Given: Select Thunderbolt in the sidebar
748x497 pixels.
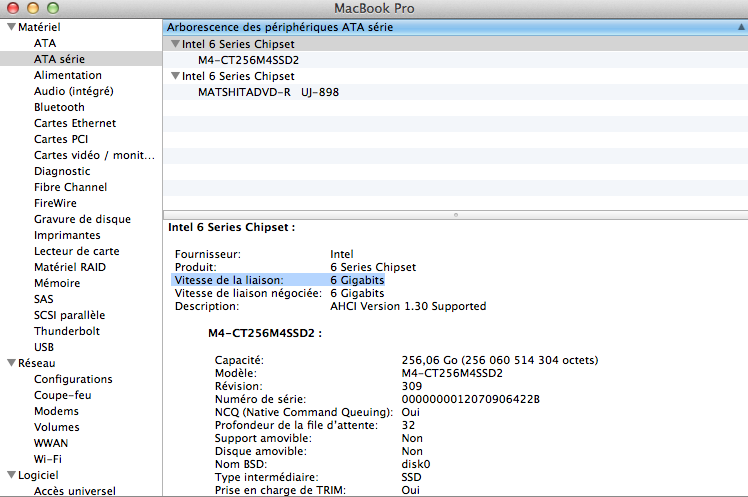Looking at the screenshot, I should [67, 331].
